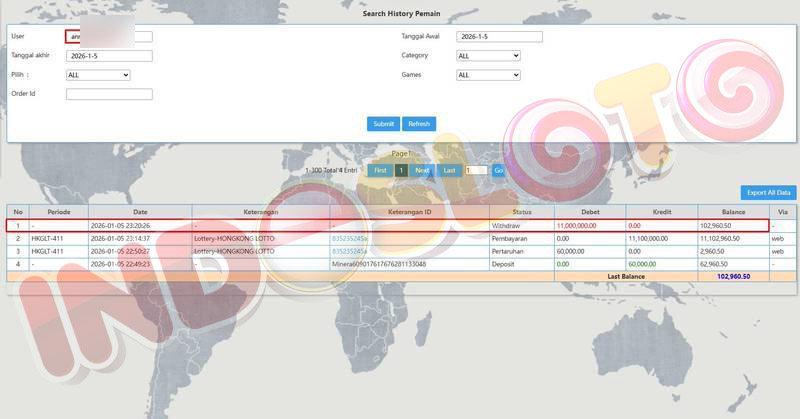Select page 1 in pagination
The height and width of the screenshot is (419, 800).
(x=401, y=170)
